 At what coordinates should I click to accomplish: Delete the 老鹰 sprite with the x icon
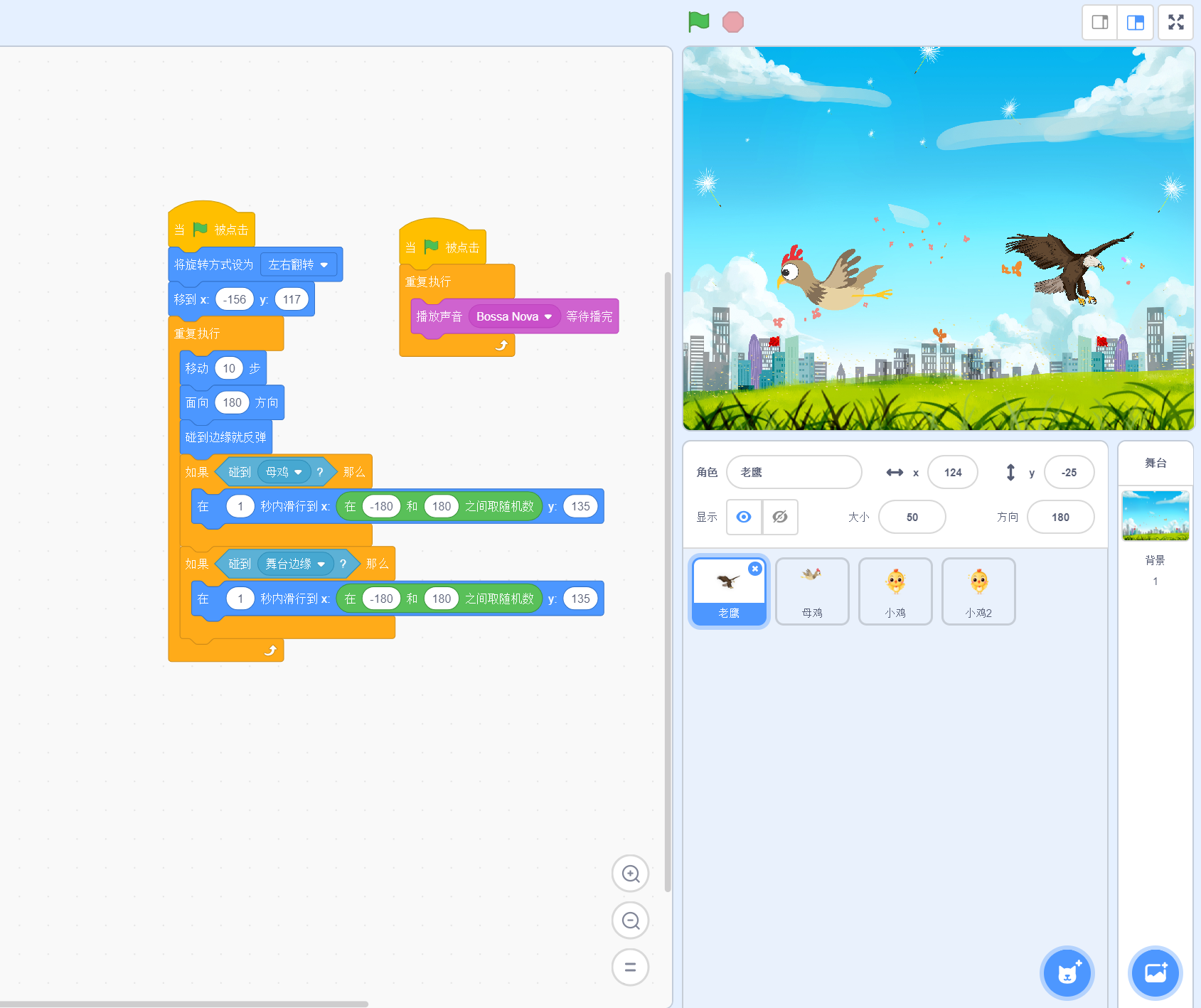click(755, 569)
